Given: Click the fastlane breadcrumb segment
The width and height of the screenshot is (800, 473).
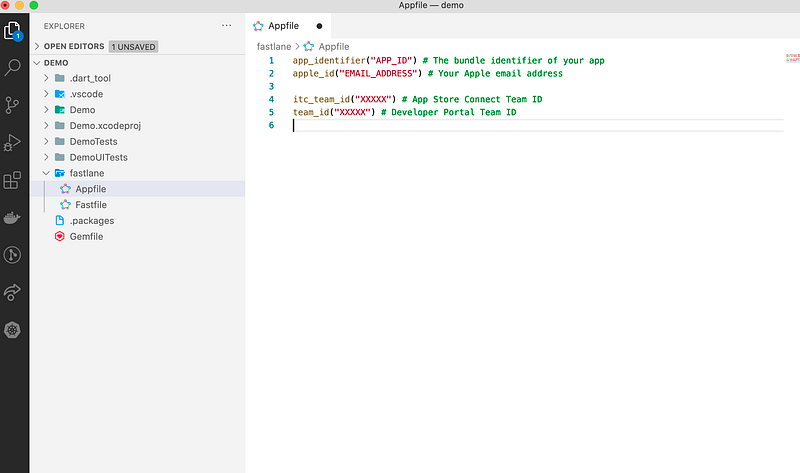Looking at the screenshot, I should coord(273,46).
